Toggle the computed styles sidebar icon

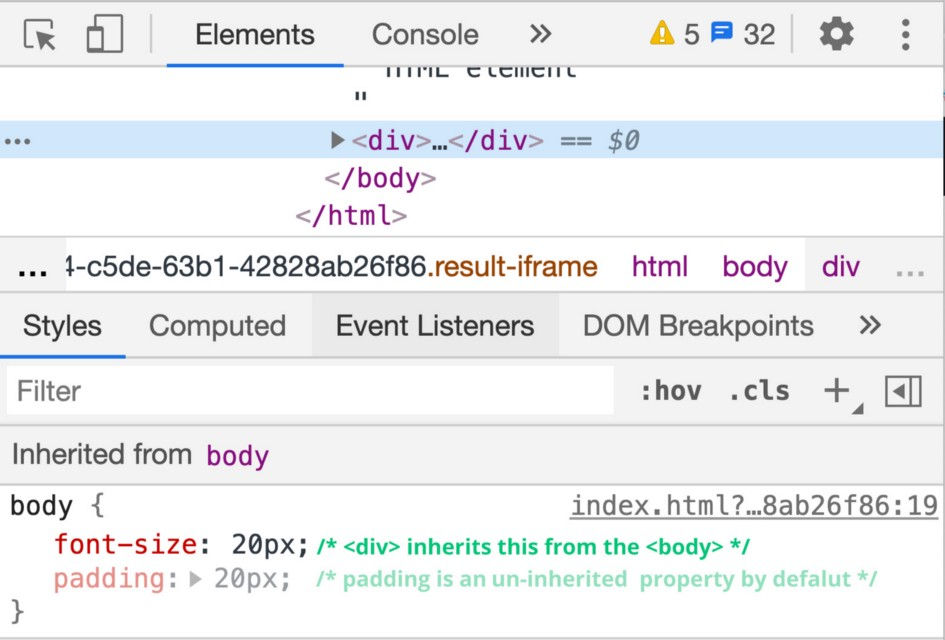click(903, 391)
